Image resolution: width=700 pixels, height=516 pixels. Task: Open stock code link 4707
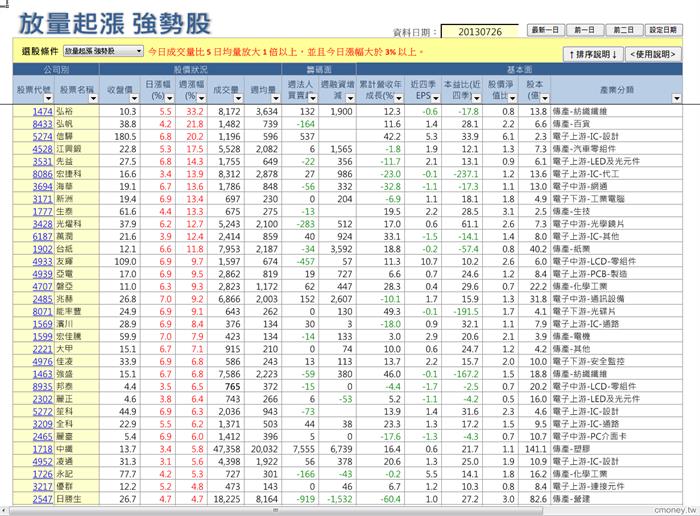point(42,287)
